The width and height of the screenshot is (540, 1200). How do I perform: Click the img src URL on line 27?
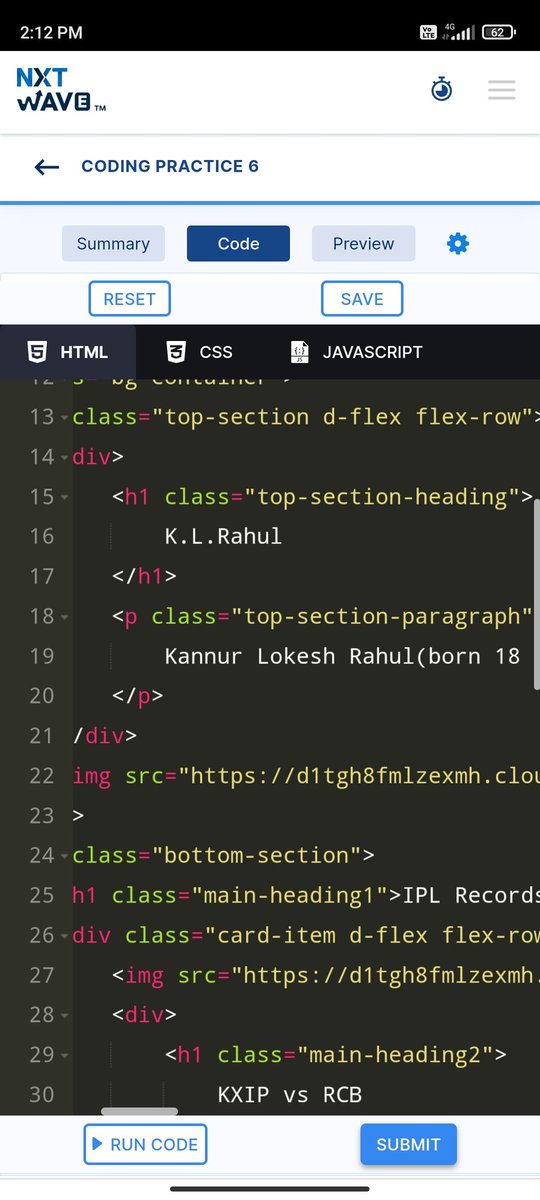tap(385, 975)
